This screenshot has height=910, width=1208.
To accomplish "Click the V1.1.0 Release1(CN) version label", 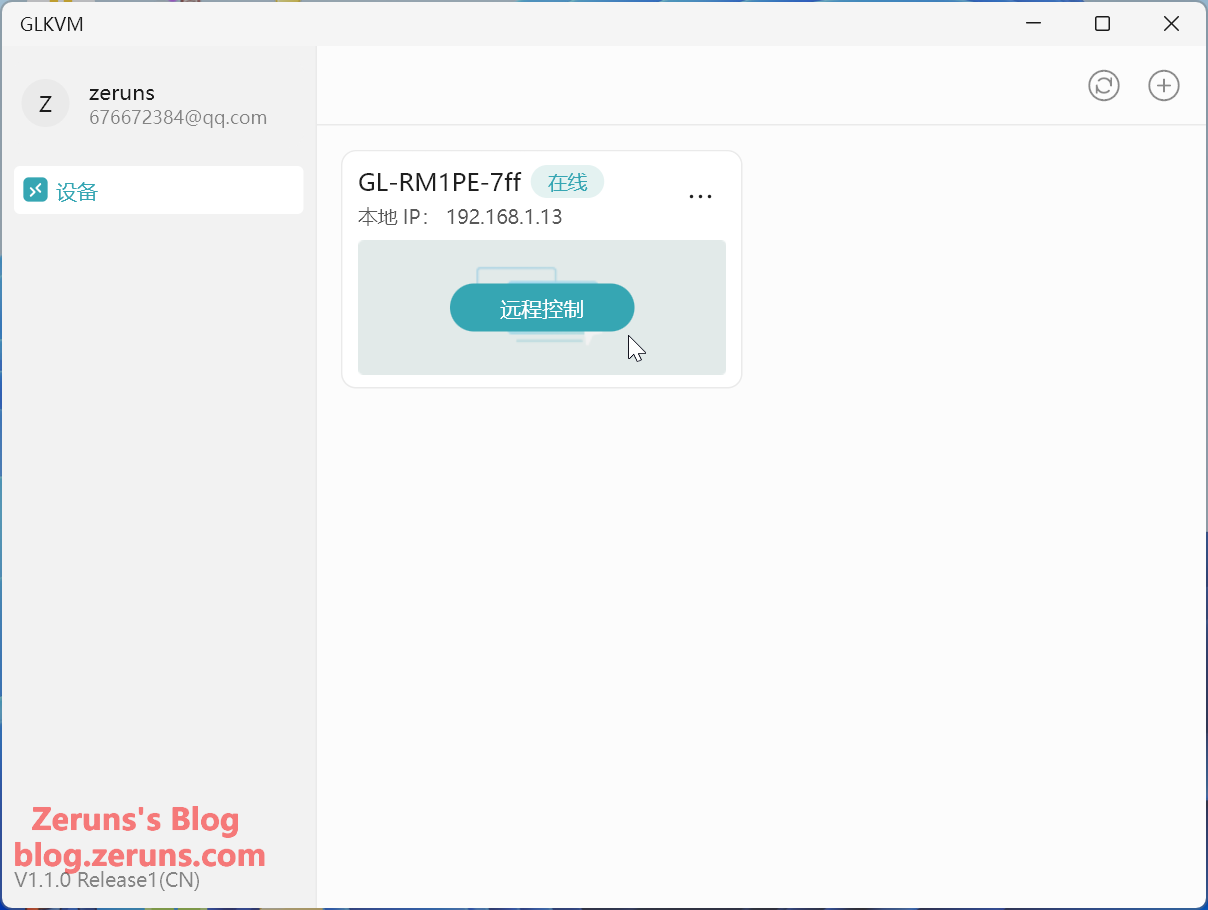I will pos(107,881).
